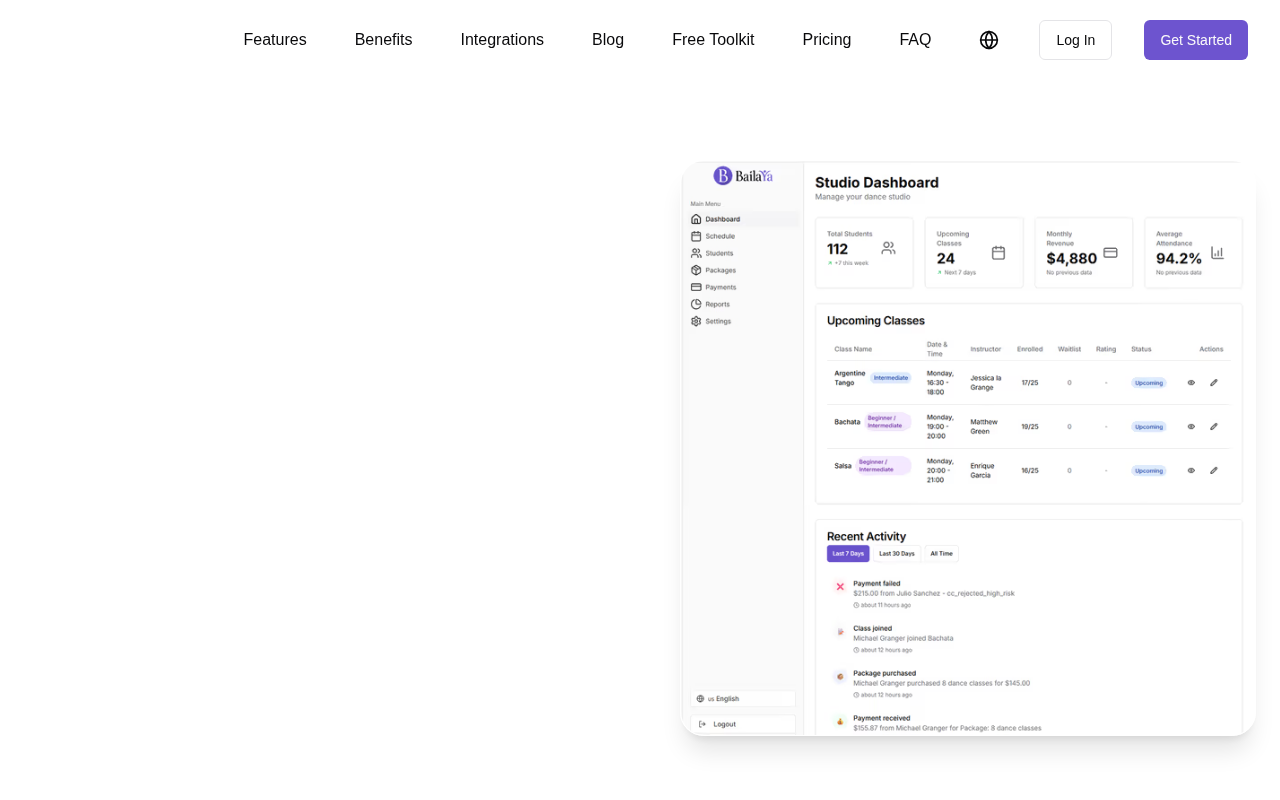View Bachata class via the eye icon
This screenshot has height=800, width=1280.
[1191, 426]
